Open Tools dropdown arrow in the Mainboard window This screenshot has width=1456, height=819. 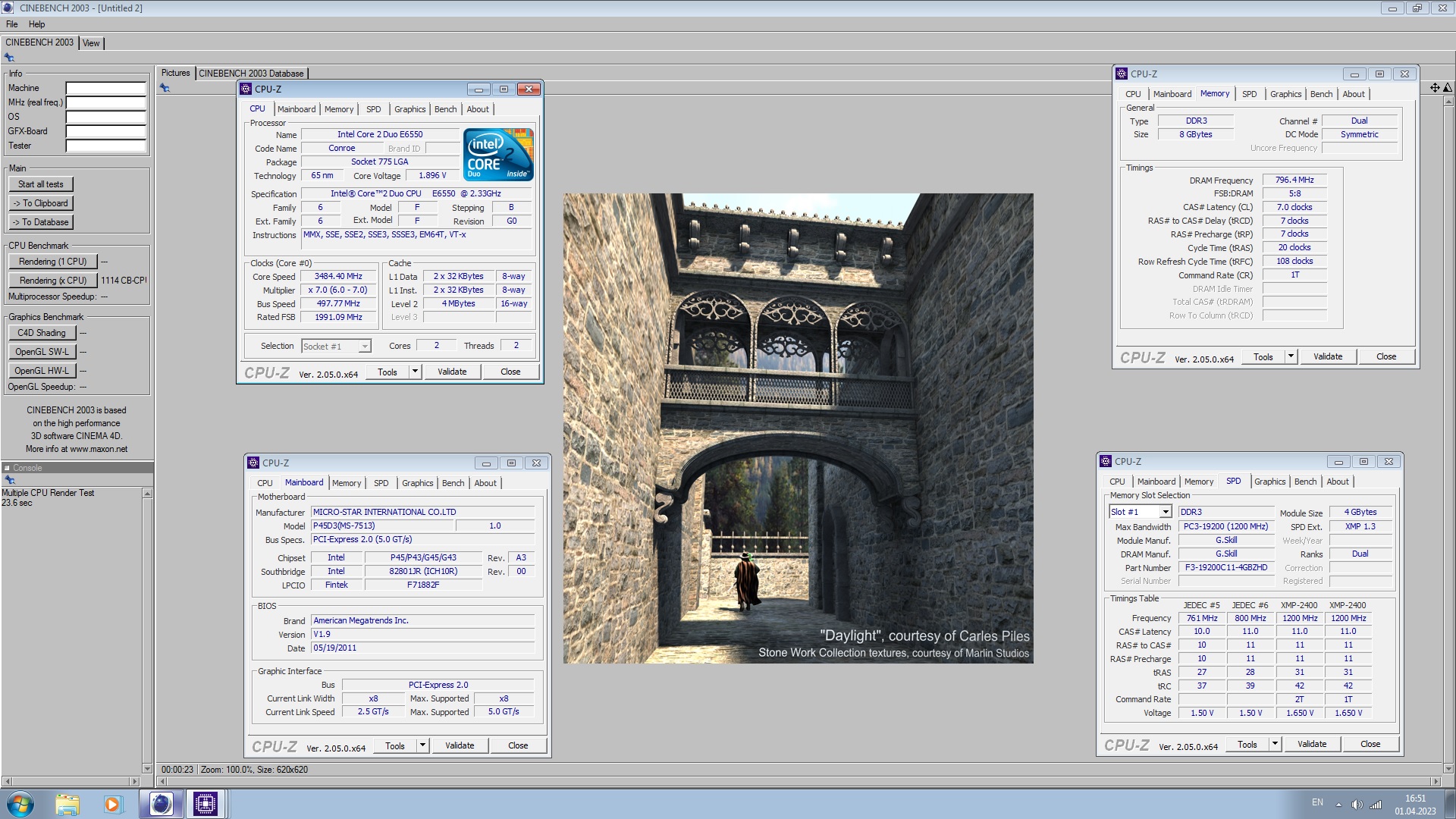pyautogui.click(x=422, y=745)
